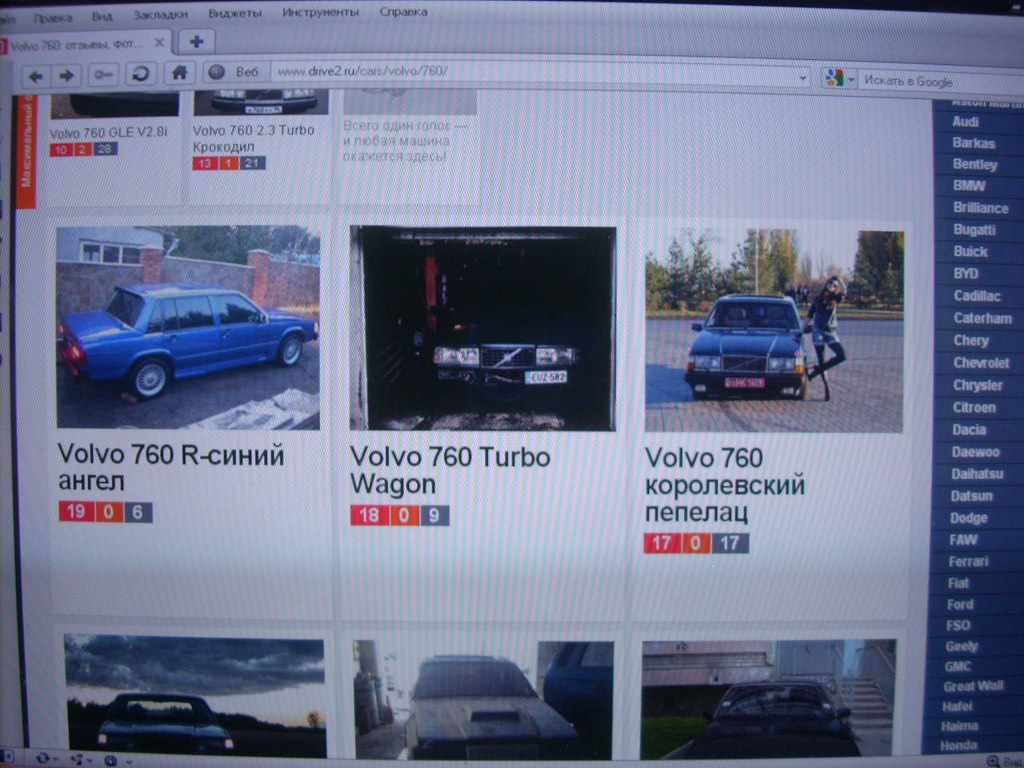The height and width of the screenshot is (768, 1024).
Task: Open Volvo 760 R-синий ангел link
Action: pos(170,468)
